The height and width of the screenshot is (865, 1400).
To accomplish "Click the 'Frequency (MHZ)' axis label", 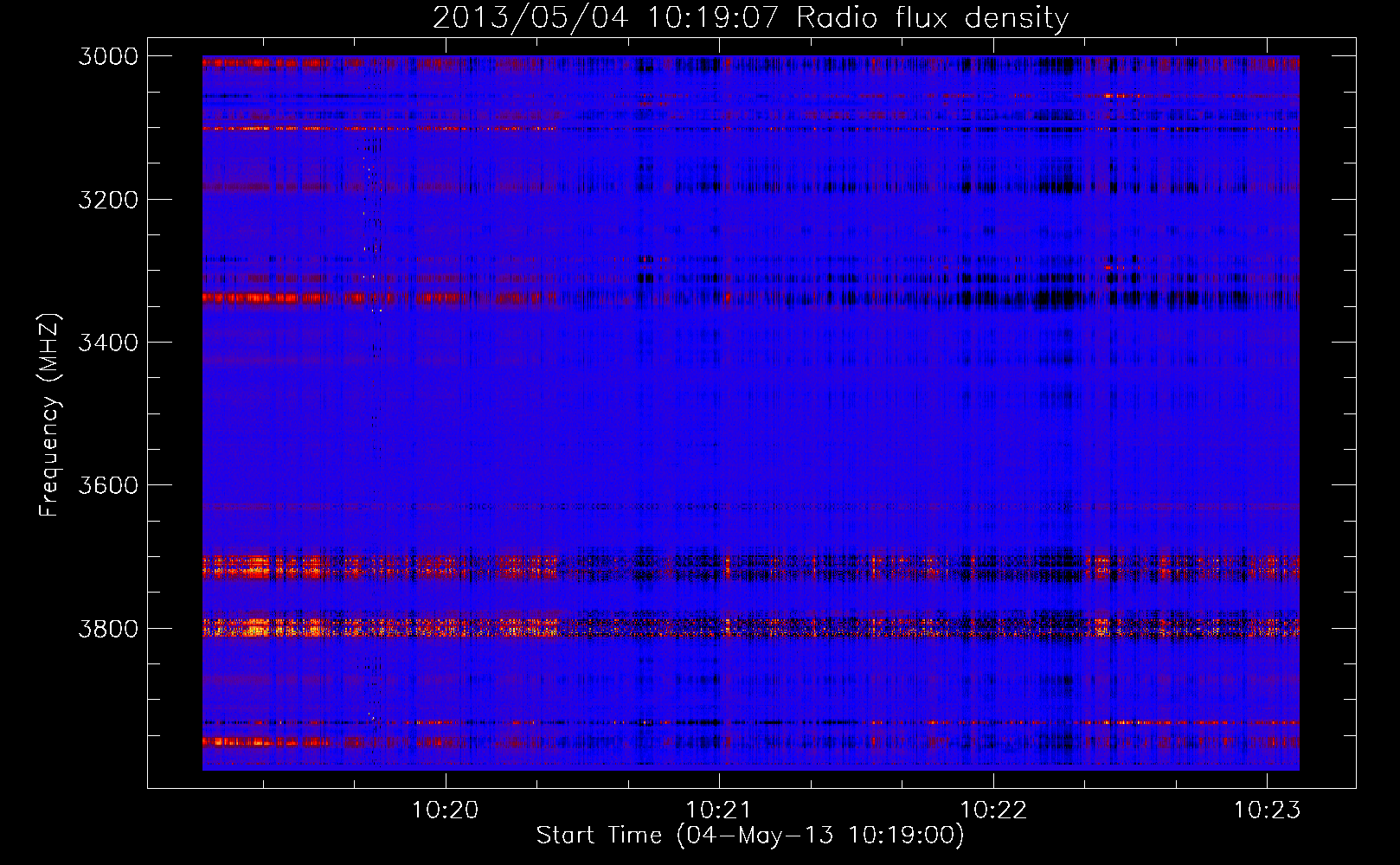I will pyautogui.click(x=49, y=415).
